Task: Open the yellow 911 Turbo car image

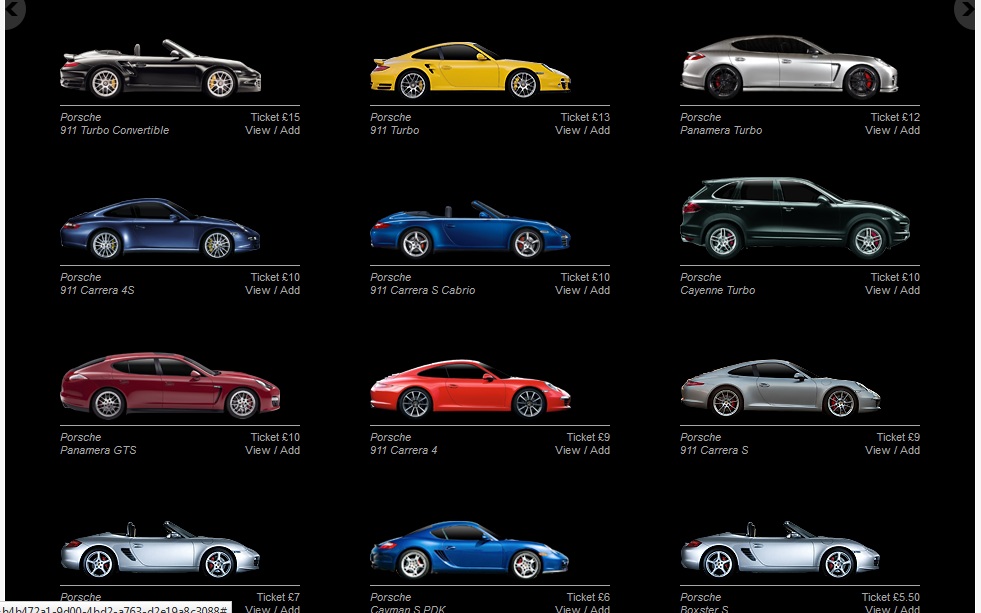Action: click(x=470, y=71)
